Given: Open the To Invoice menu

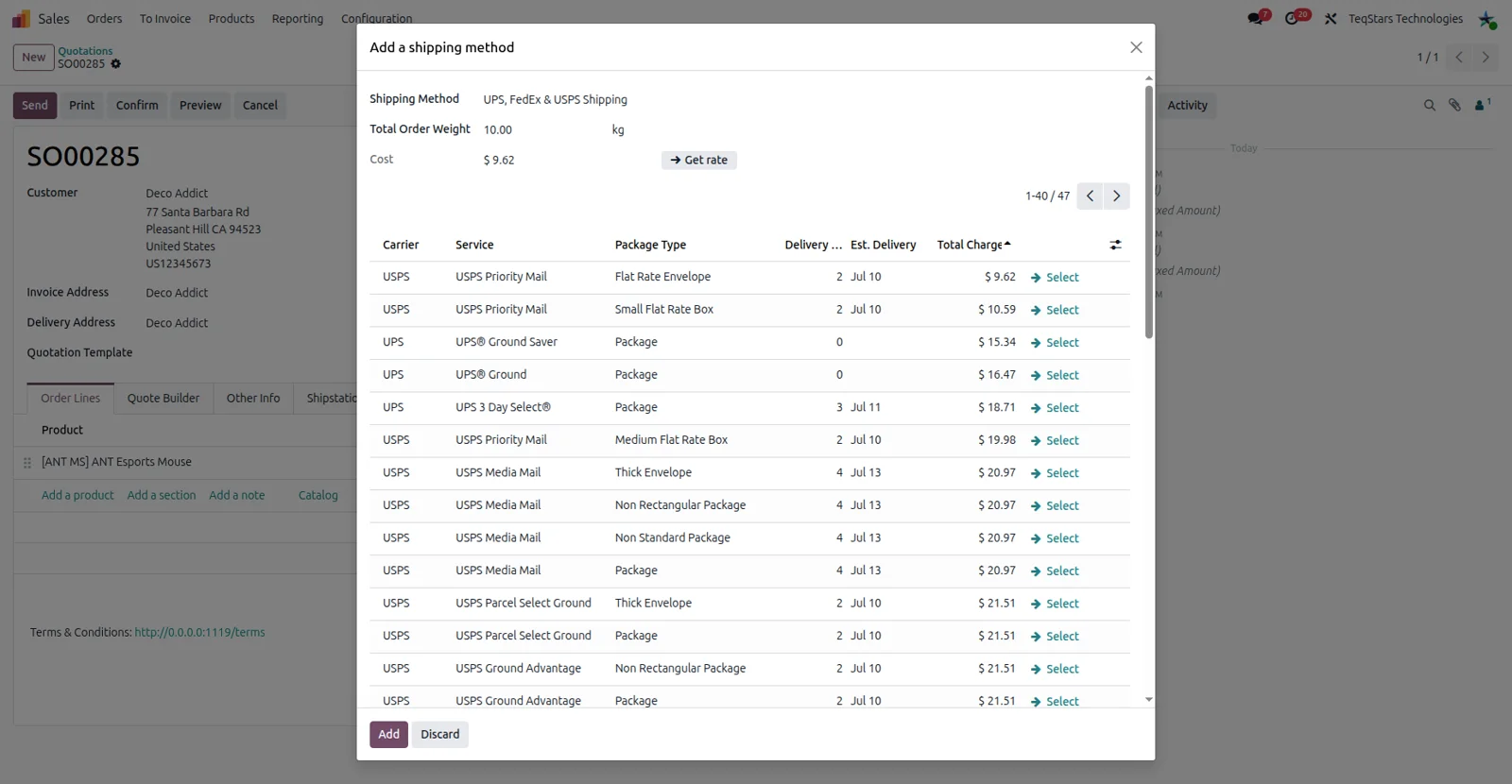Looking at the screenshot, I should [165, 19].
